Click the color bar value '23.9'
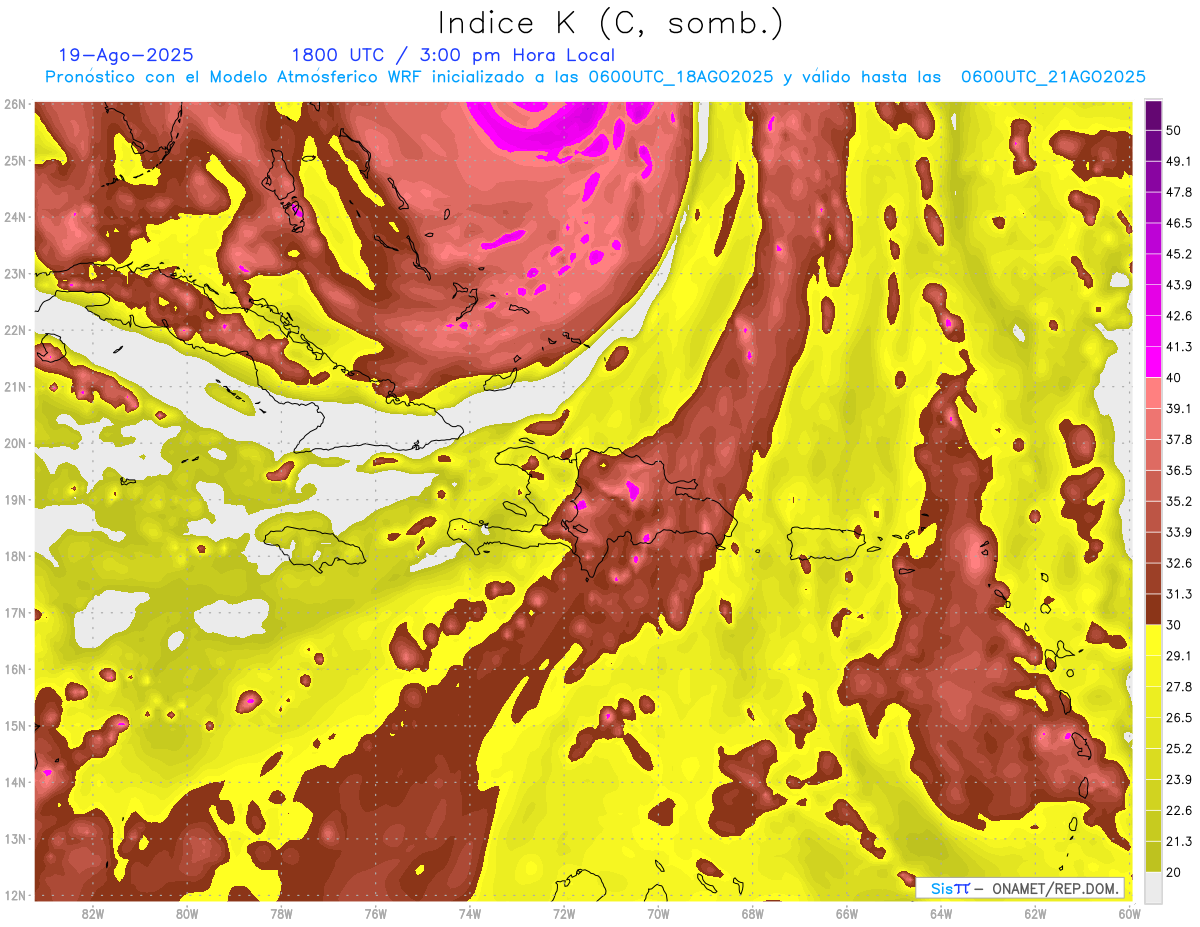The width and height of the screenshot is (1200, 927). coord(1178,779)
